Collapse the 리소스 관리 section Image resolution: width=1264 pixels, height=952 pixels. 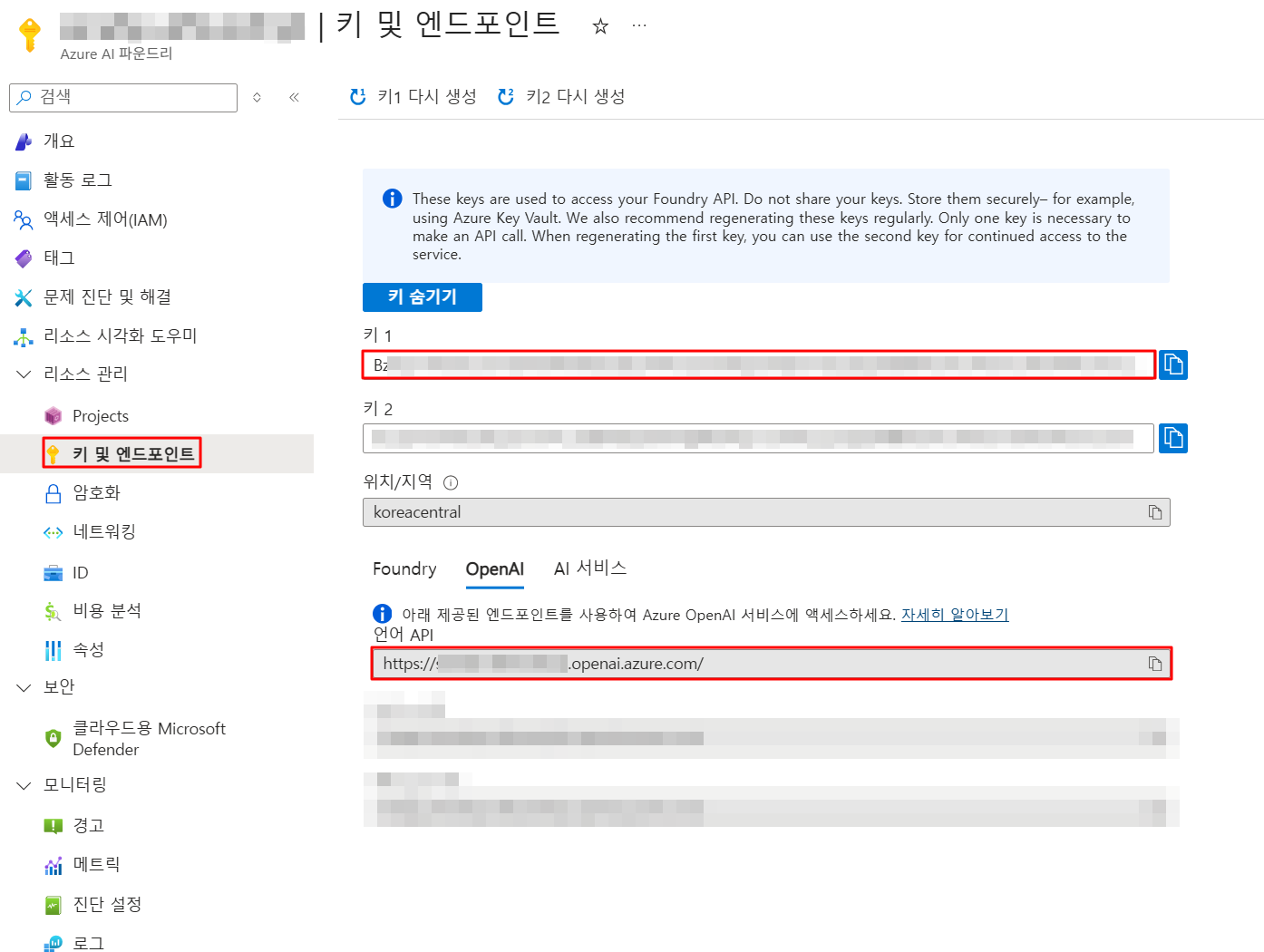24,374
